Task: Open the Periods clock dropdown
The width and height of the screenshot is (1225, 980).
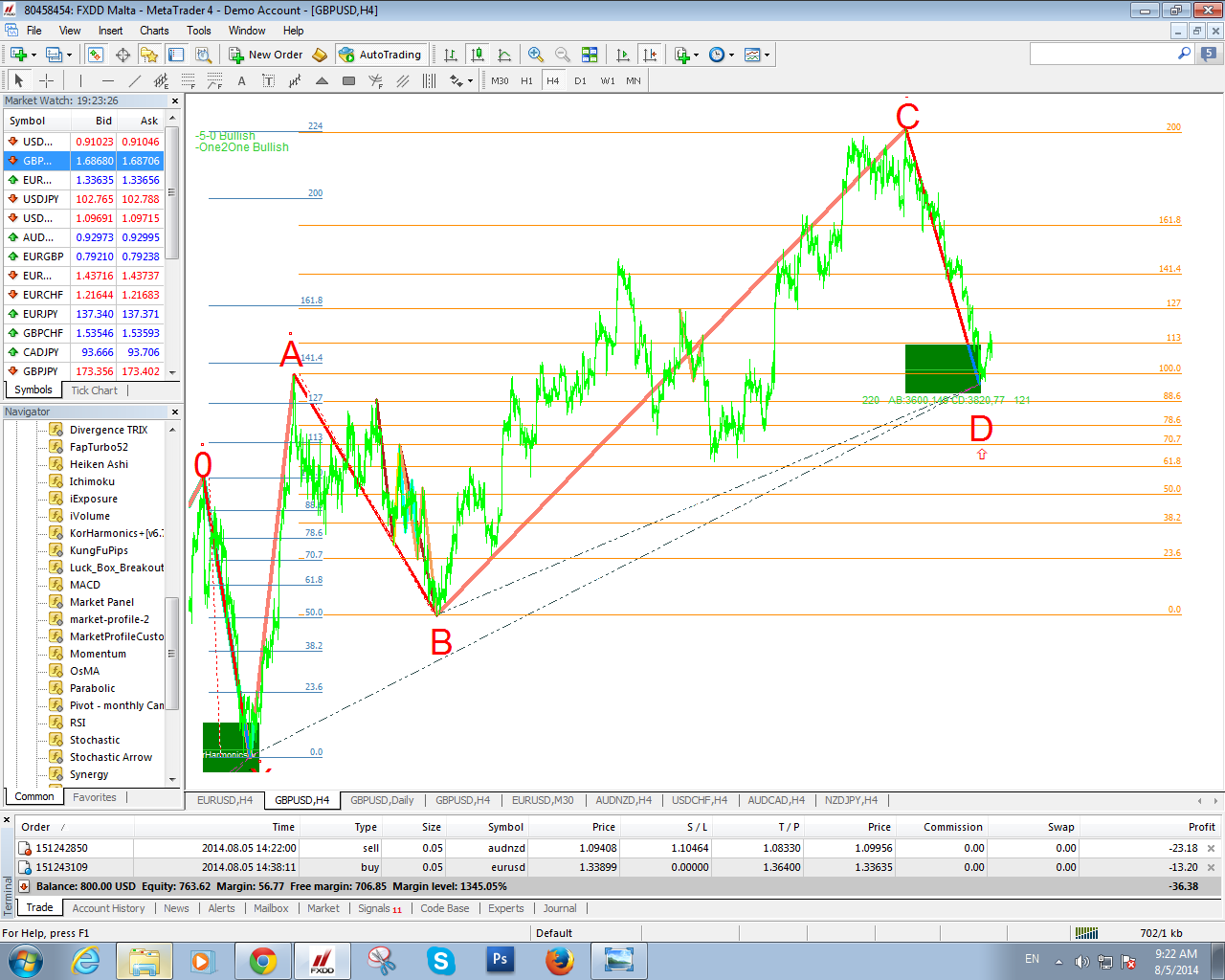Action: 722,55
